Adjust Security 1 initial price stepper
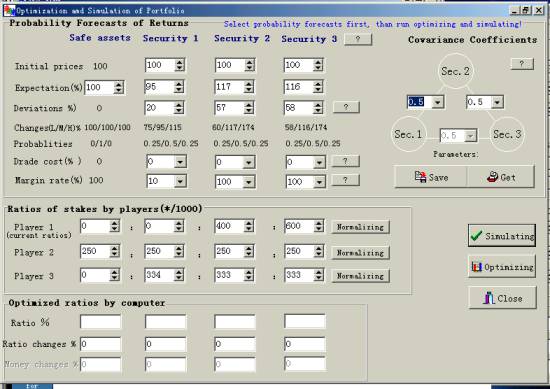 click(x=179, y=65)
